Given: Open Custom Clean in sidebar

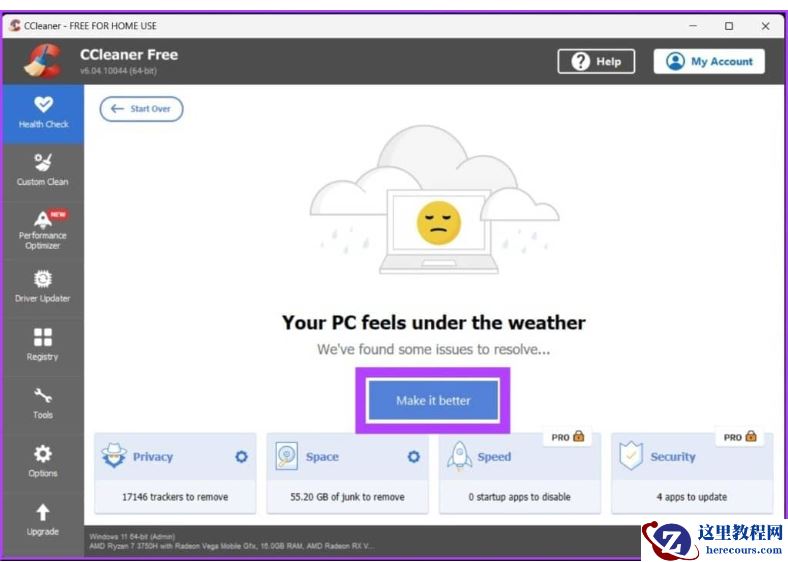Looking at the screenshot, I should pyautogui.click(x=43, y=171).
